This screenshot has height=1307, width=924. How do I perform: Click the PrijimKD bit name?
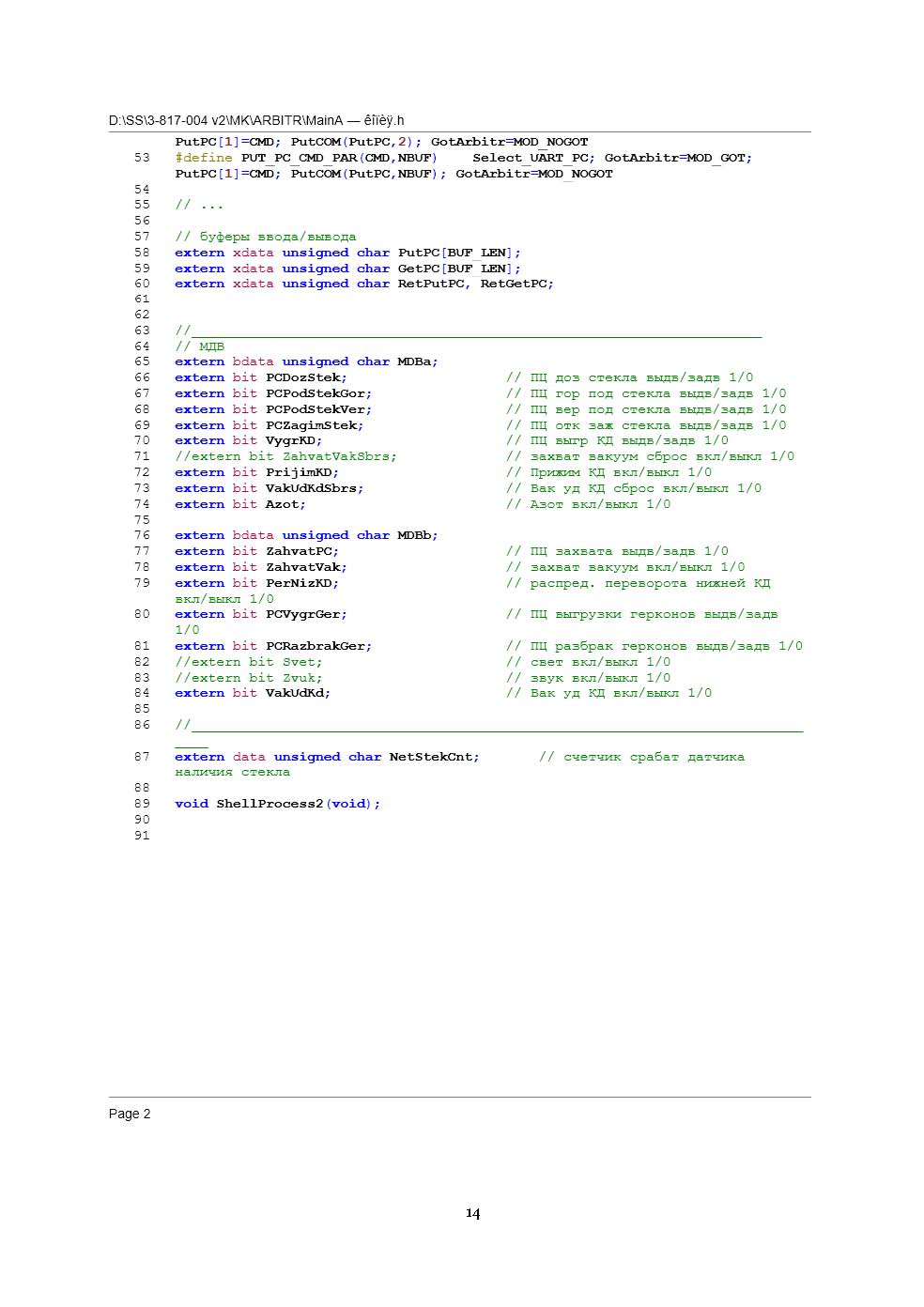[x=299, y=472]
